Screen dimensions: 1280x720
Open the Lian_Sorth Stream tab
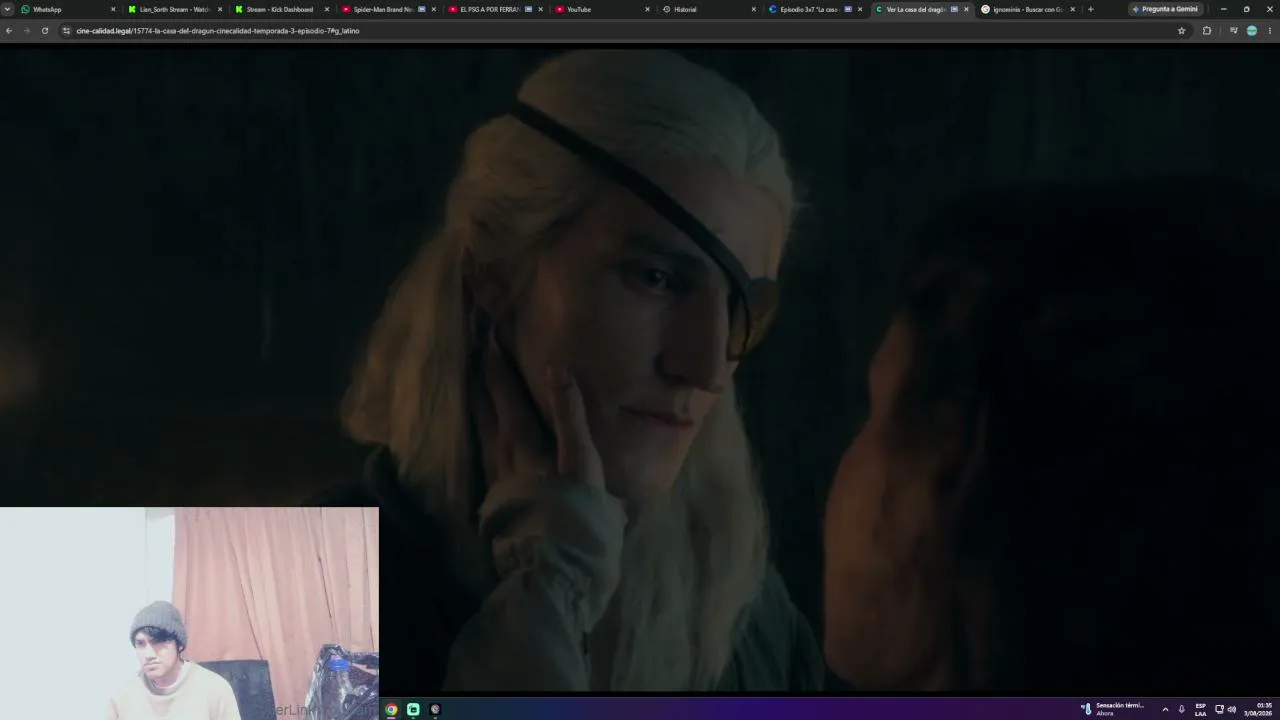[x=174, y=9]
